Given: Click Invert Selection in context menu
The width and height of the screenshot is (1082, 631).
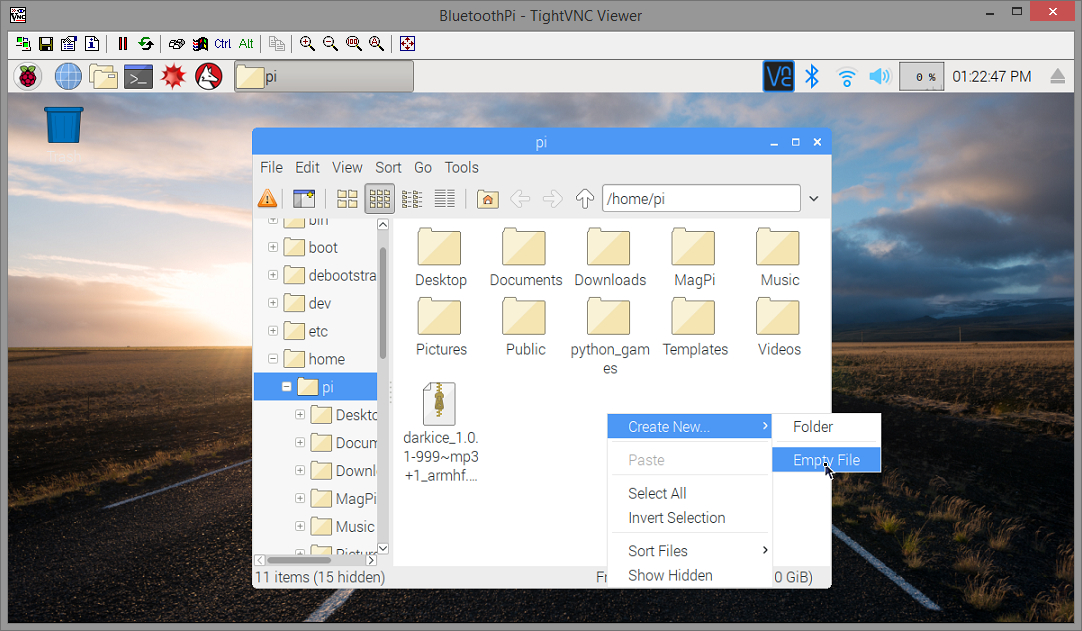Looking at the screenshot, I should pos(689,518).
